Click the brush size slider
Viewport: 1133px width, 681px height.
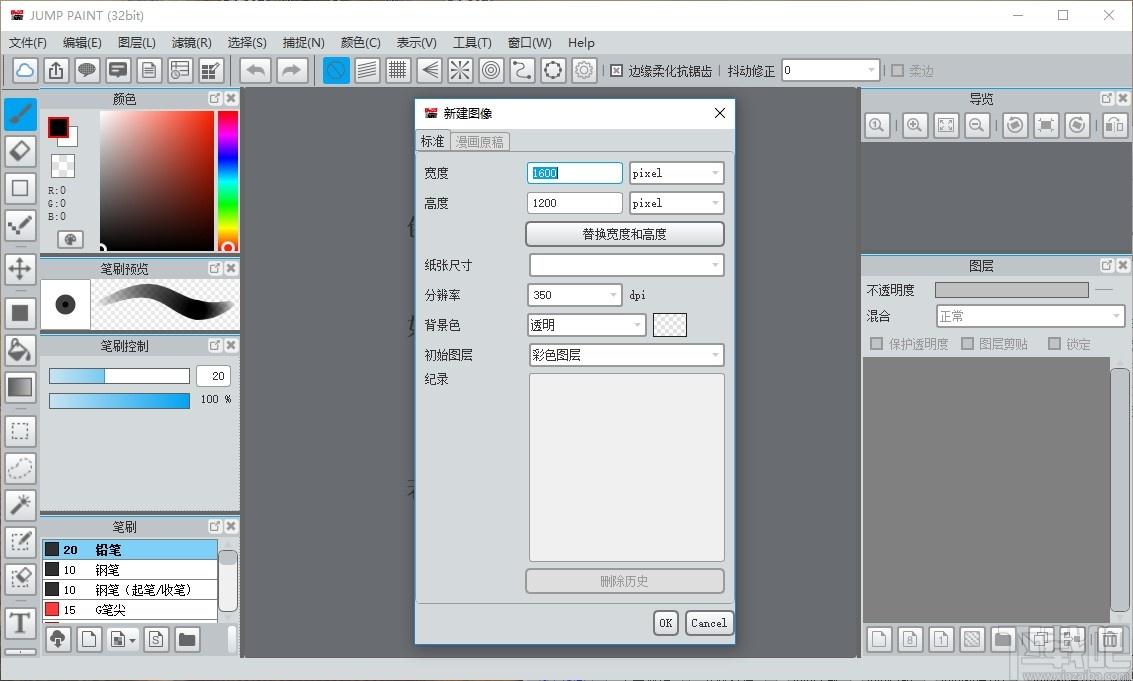click(119, 376)
